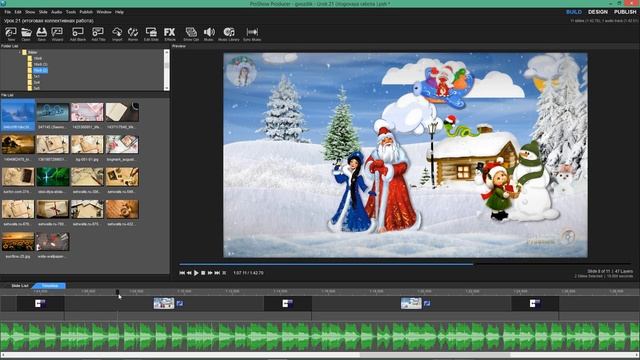640x360 pixels.
Task: Click the Remix toolbar icon
Action: tap(133, 34)
